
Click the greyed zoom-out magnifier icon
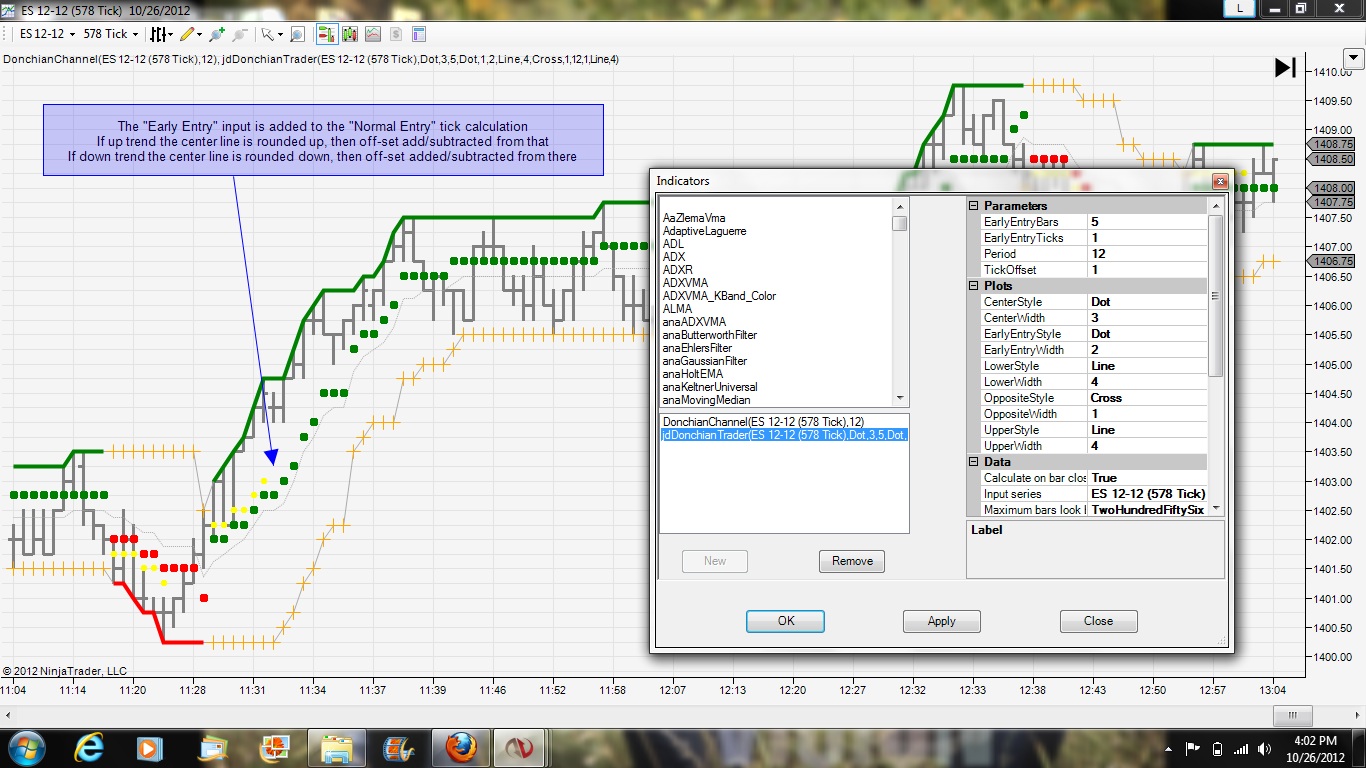(x=240, y=34)
